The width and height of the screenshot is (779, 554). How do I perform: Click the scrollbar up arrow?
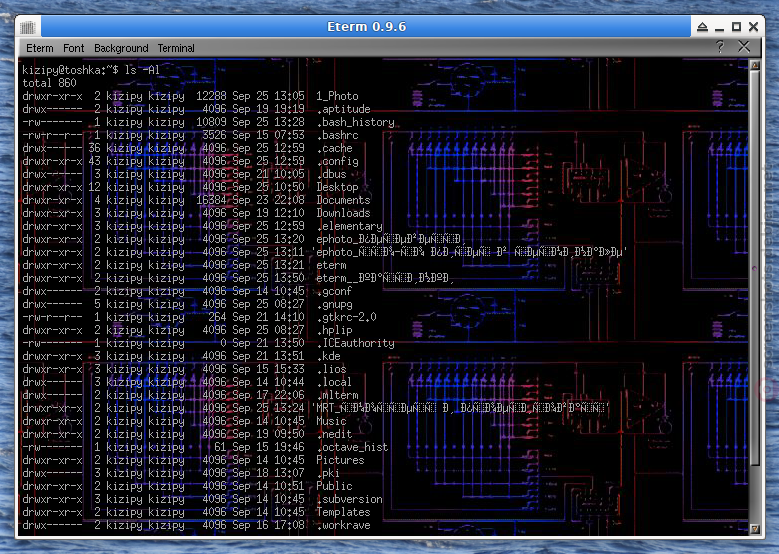tap(755, 65)
